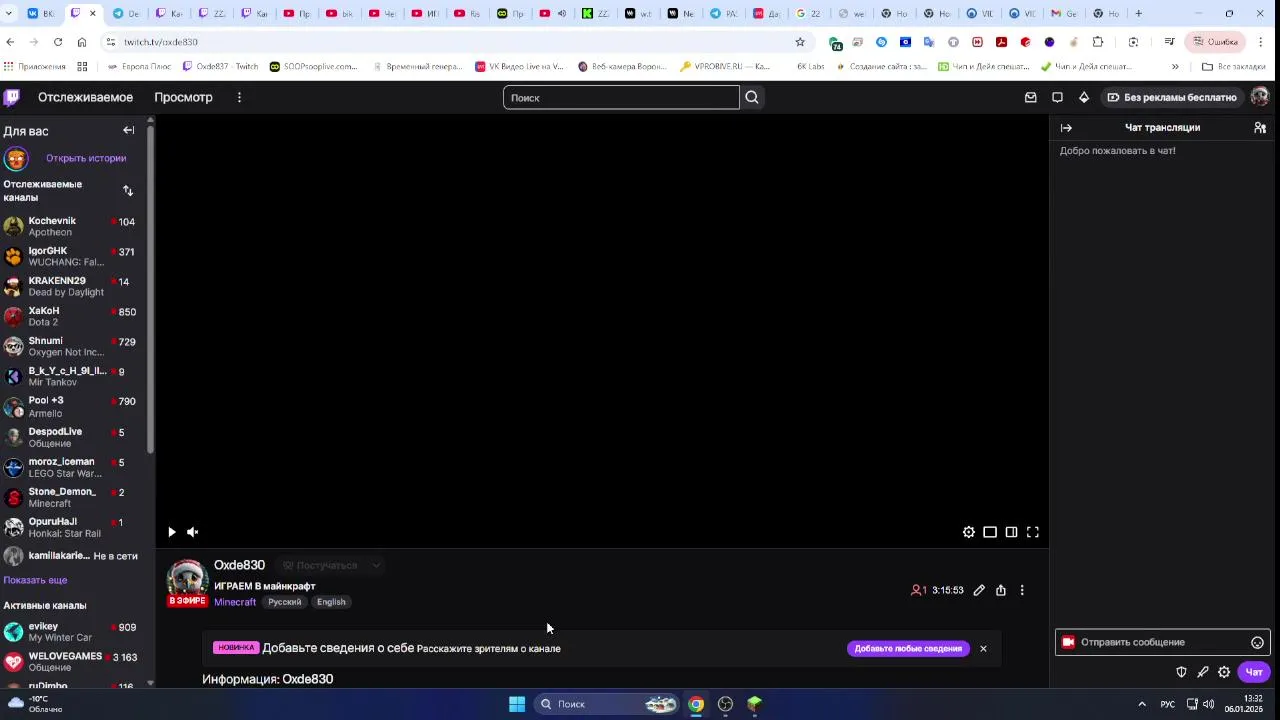Play the stream video
Image resolution: width=1280 pixels, height=720 pixels.
point(172,532)
